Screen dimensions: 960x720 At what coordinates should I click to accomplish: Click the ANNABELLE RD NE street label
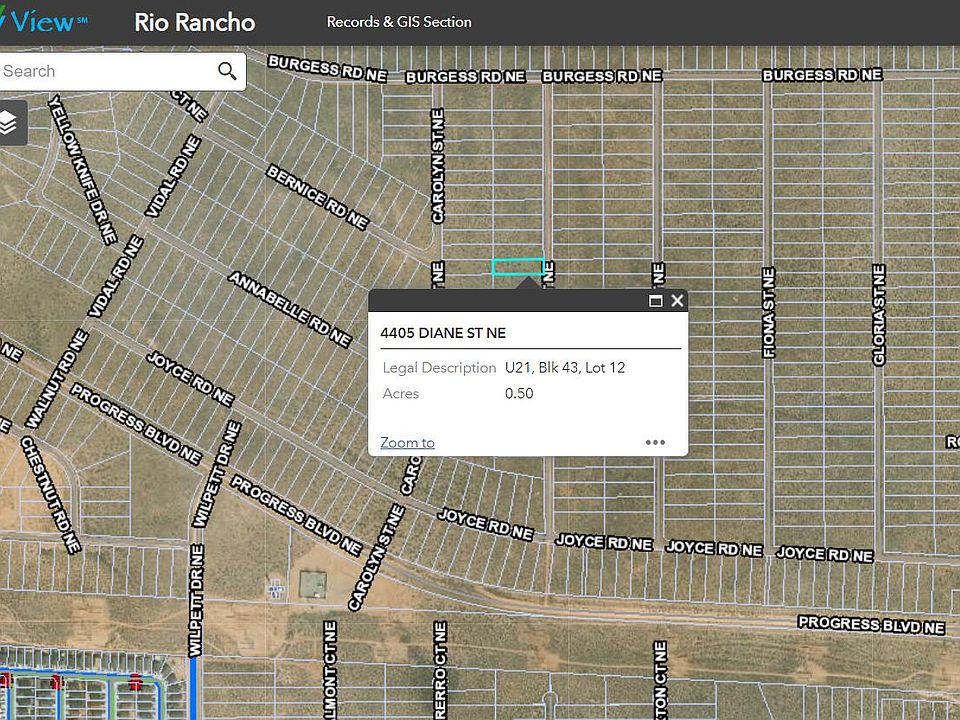(x=290, y=309)
